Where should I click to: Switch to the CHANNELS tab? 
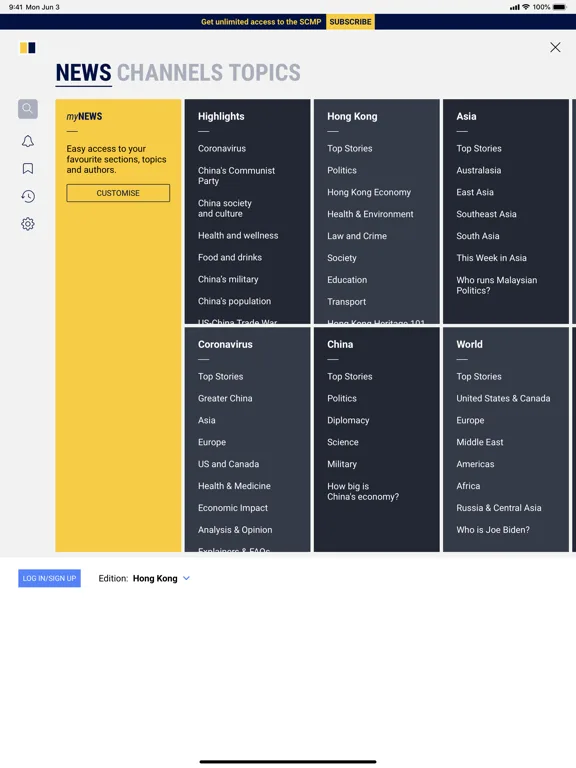point(170,72)
